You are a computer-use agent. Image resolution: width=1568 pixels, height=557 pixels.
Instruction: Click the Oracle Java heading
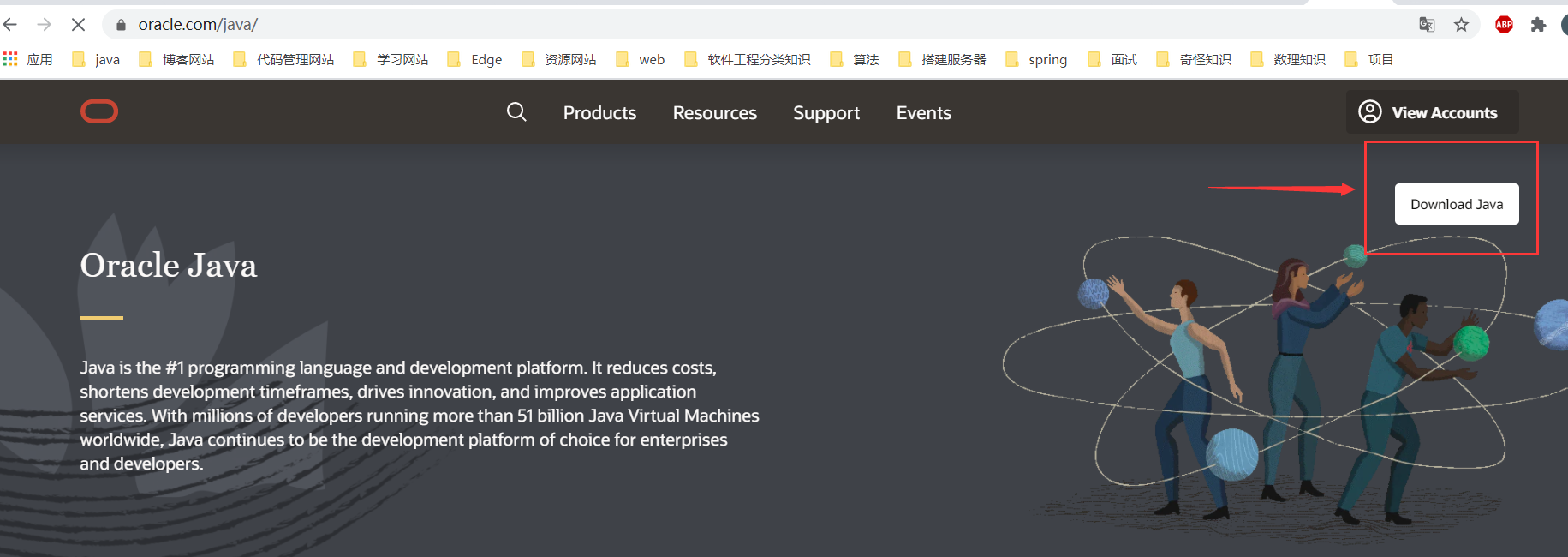point(169,266)
